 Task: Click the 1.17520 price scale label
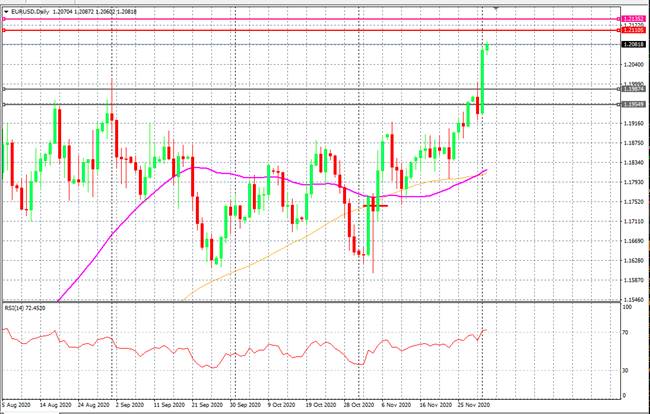(634, 202)
